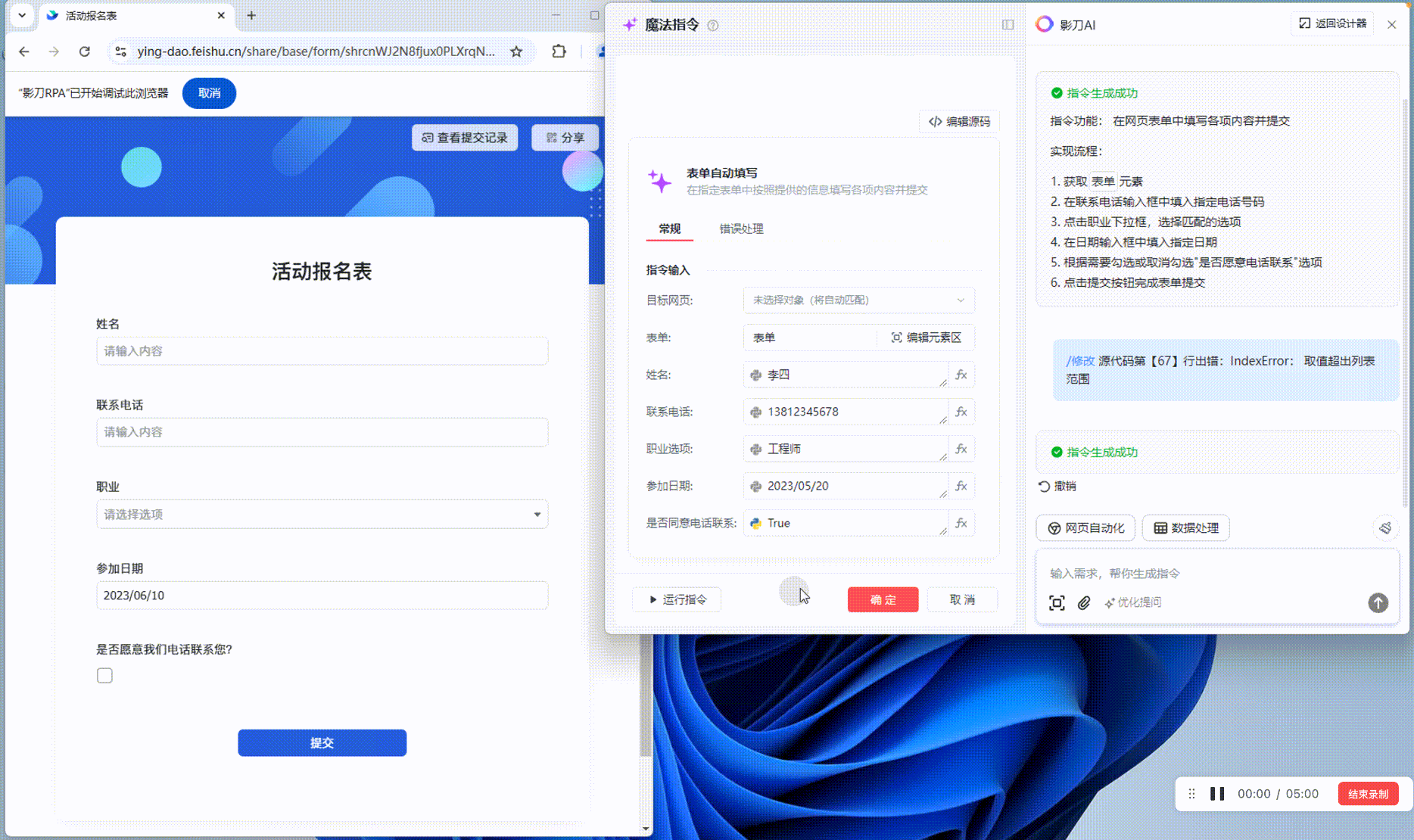Click the 编辑源码 button
The height and width of the screenshot is (840, 1414).
coord(959,121)
